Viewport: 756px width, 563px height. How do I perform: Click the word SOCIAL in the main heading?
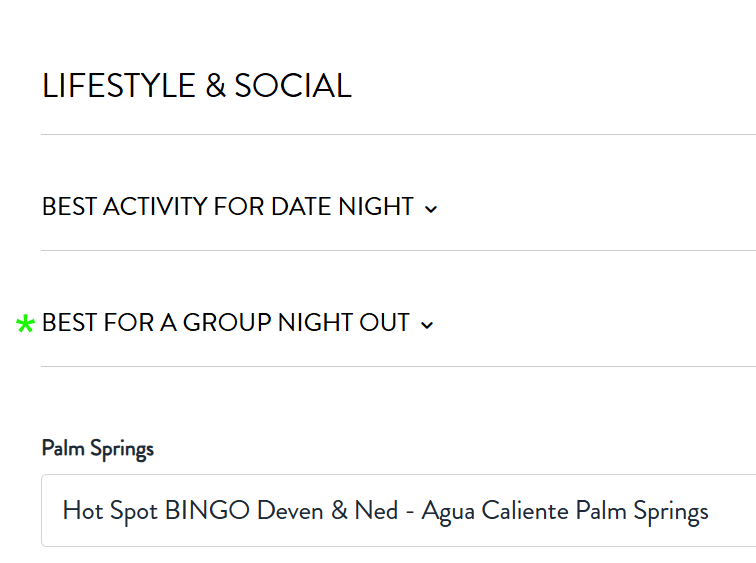point(293,86)
